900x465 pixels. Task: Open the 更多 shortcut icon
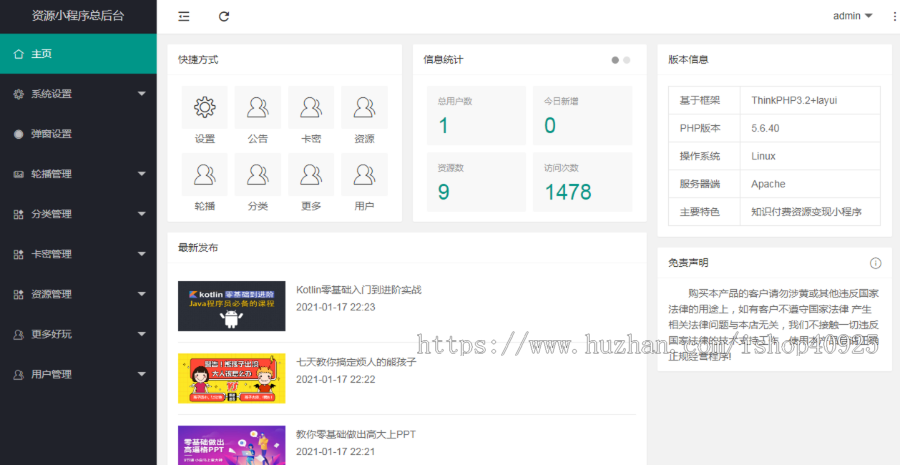point(311,175)
